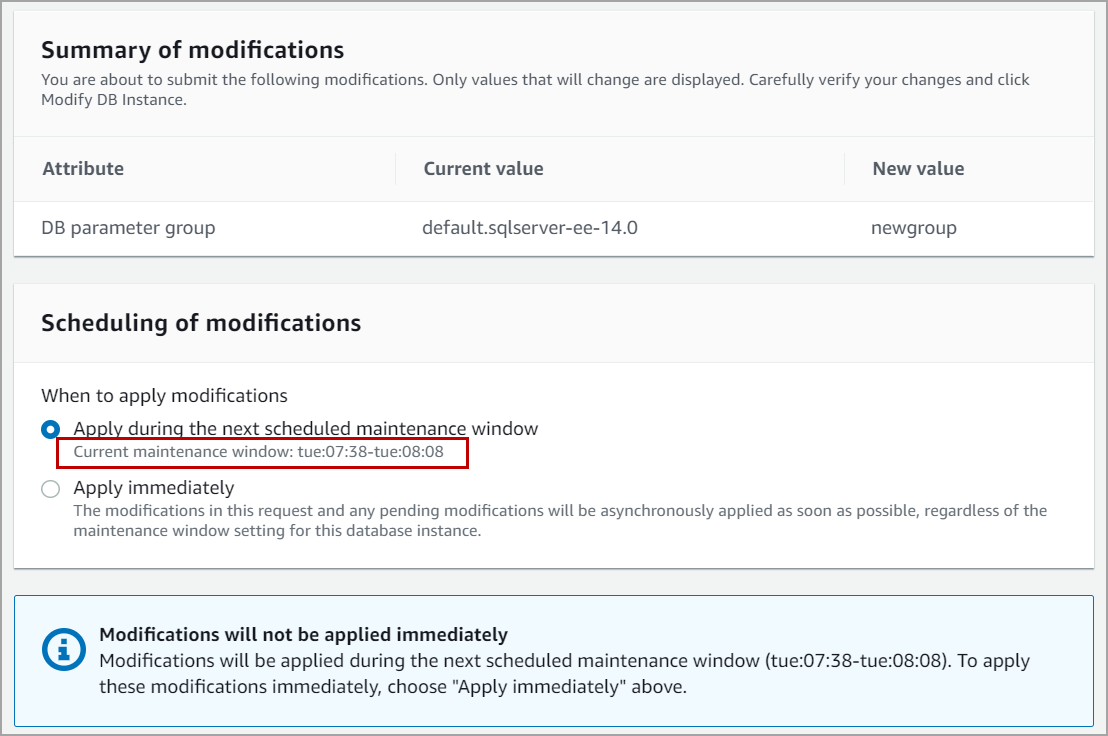
Task: Click the divider between Current value and New value headers
Action: 844,169
